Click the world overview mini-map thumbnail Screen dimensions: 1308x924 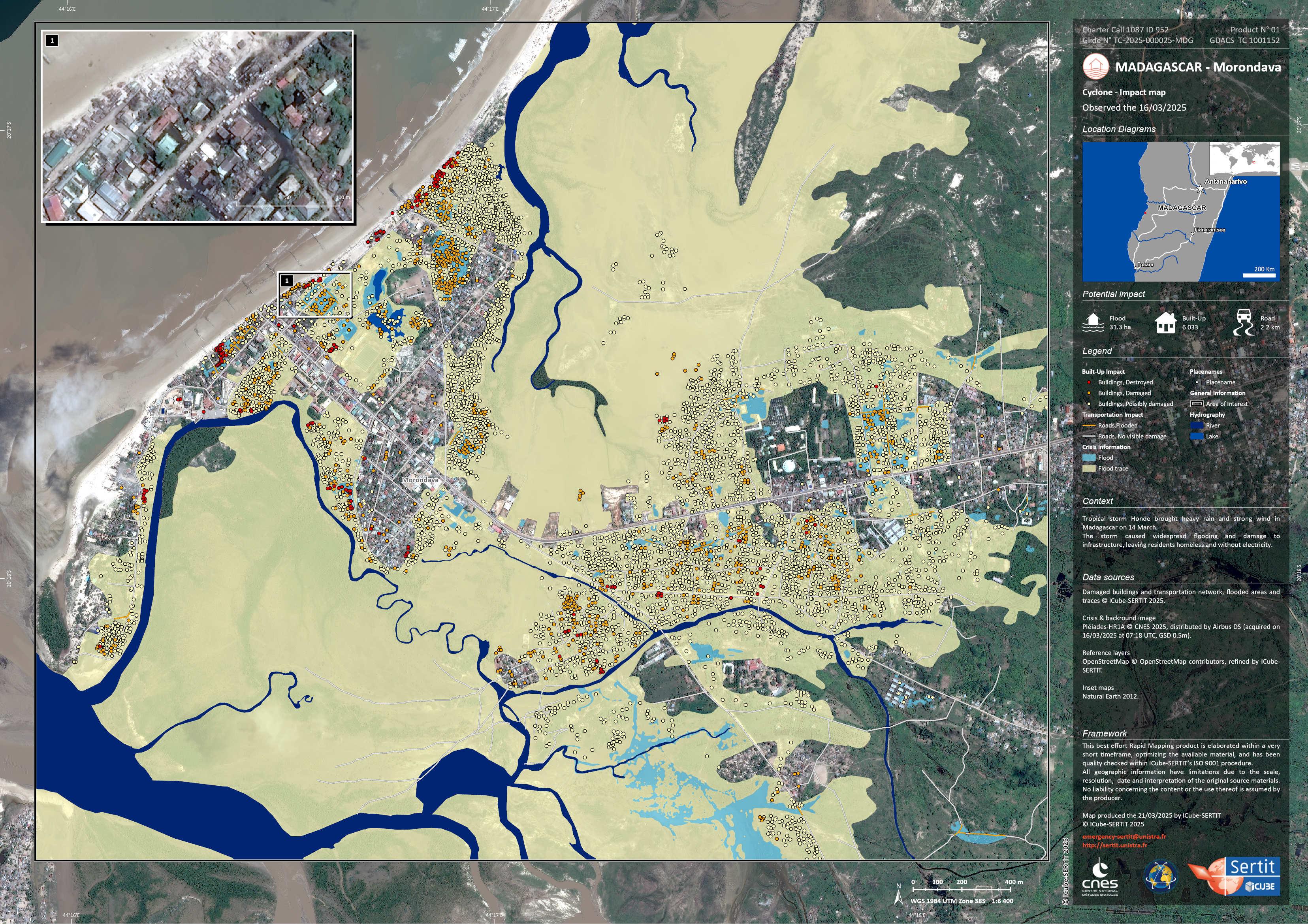pyautogui.click(x=1244, y=159)
